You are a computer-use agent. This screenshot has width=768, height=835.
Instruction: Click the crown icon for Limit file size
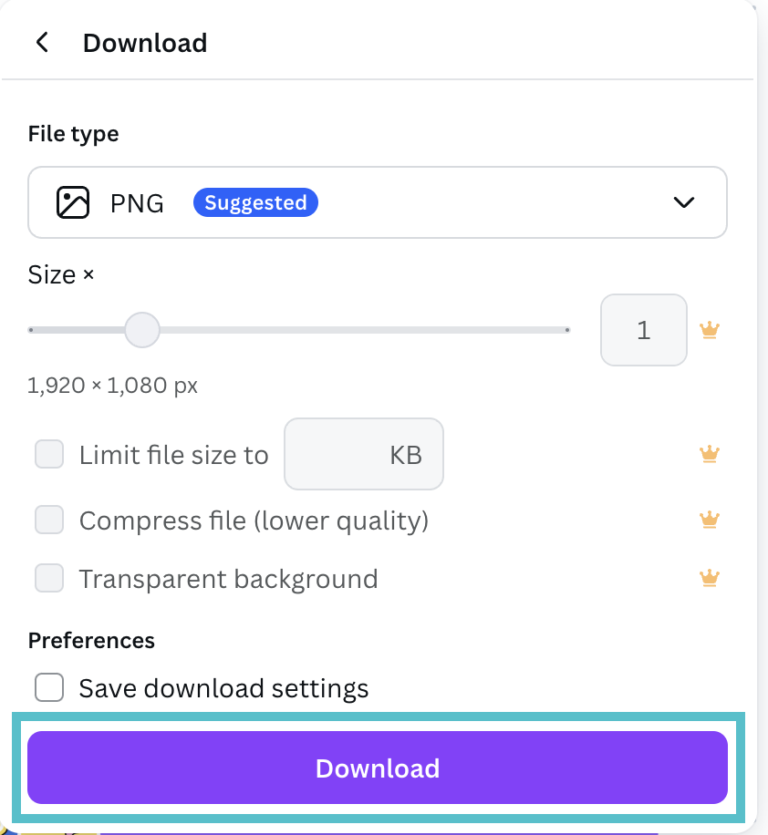[709, 455]
